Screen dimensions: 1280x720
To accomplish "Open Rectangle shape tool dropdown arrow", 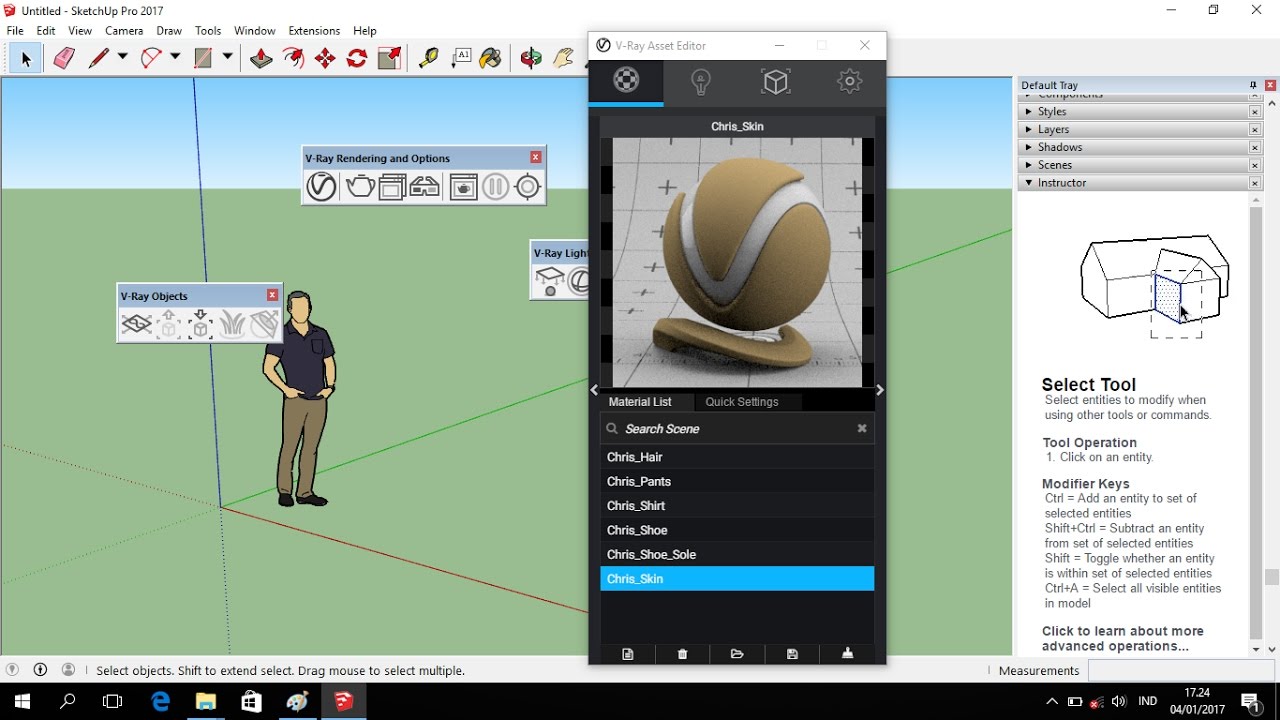I will tap(228, 58).
